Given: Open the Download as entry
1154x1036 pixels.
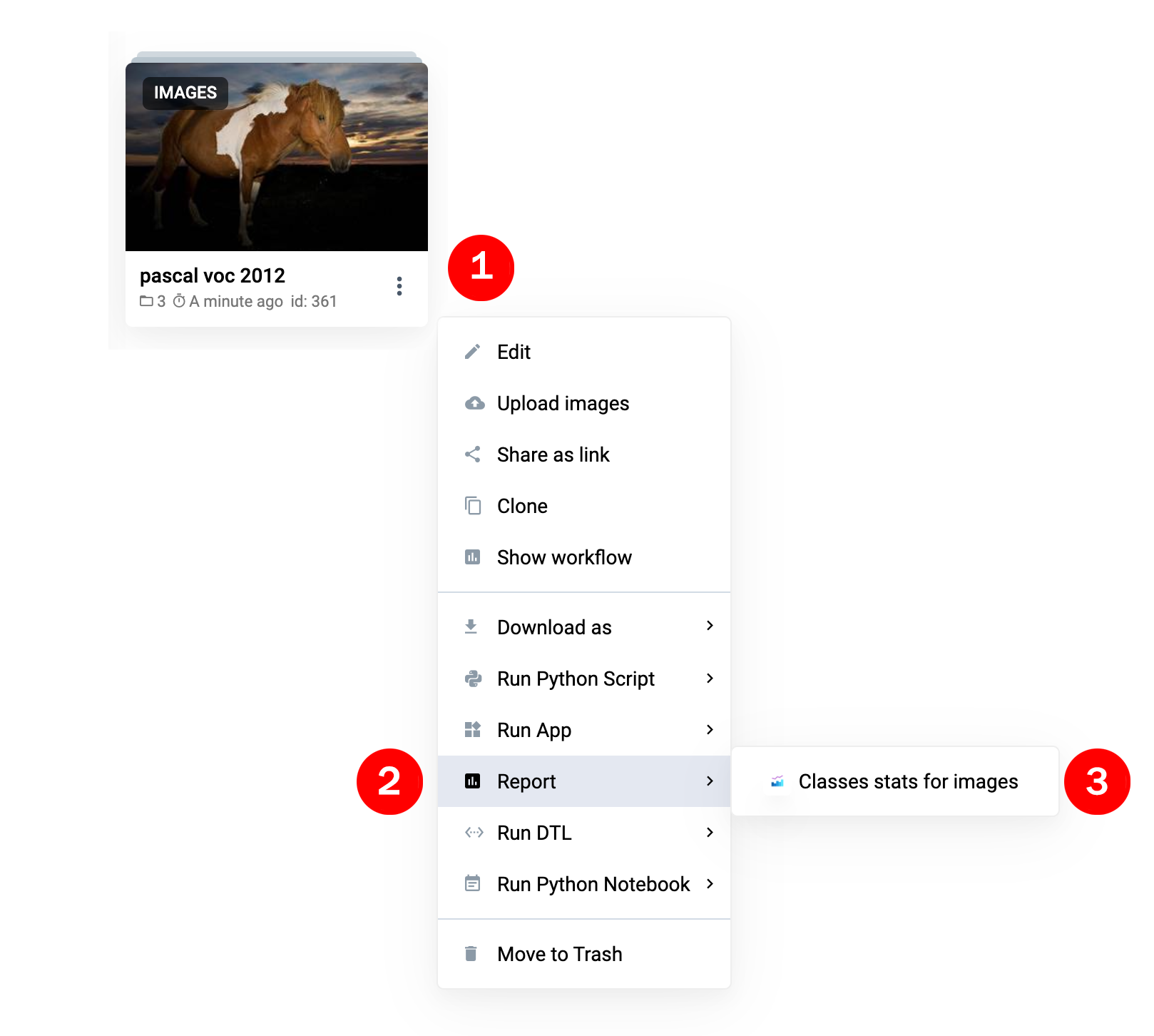Looking at the screenshot, I should 584,627.
